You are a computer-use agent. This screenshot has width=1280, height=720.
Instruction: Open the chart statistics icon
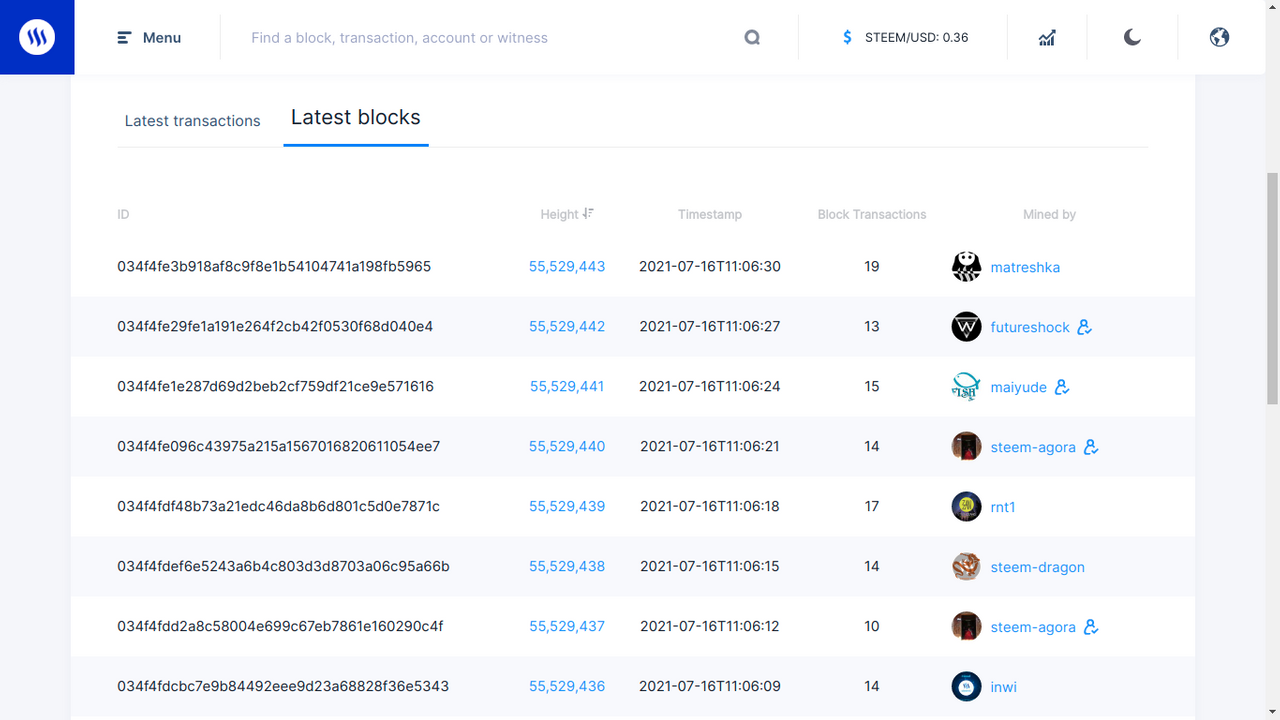1047,38
